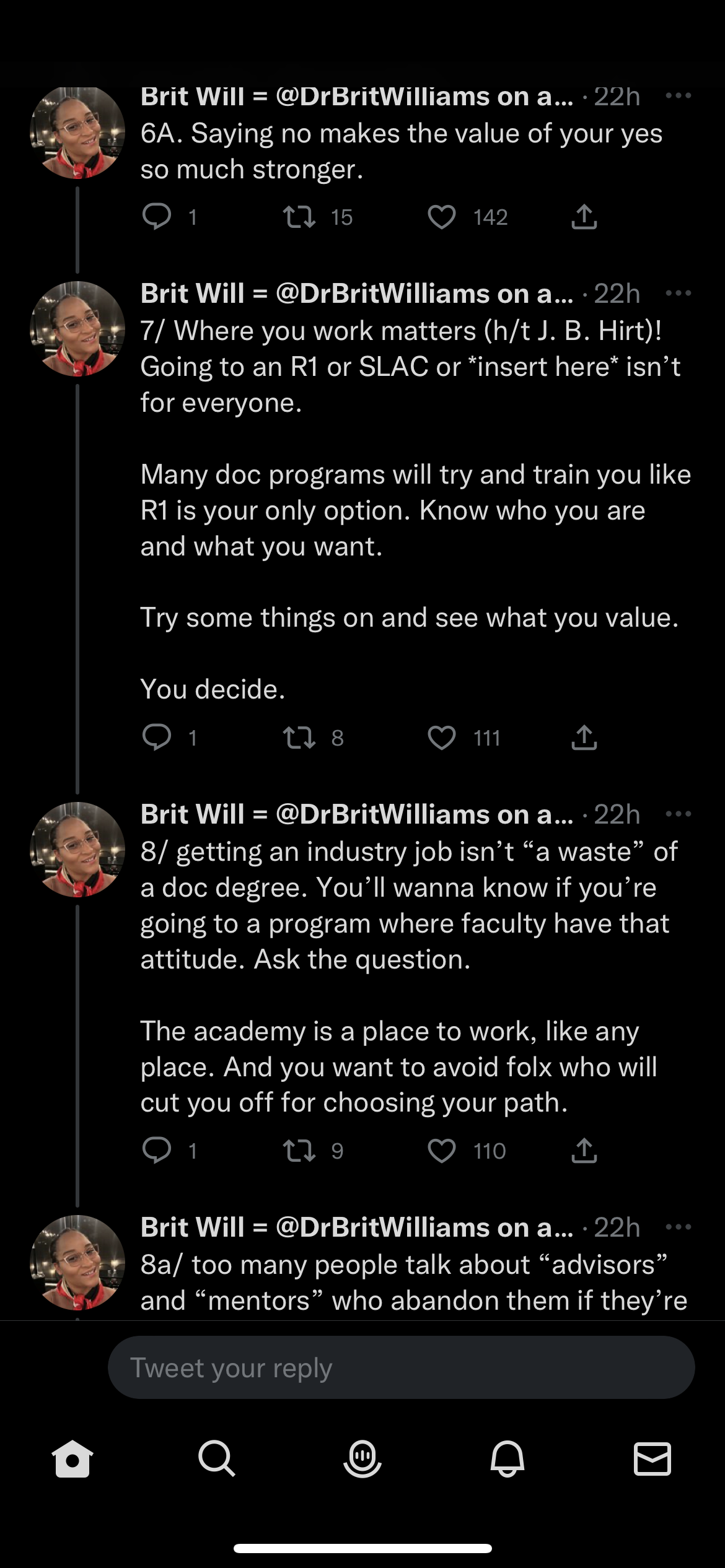
Task: Share the 6A "Saying no" tweet
Action: pos(584,217)
